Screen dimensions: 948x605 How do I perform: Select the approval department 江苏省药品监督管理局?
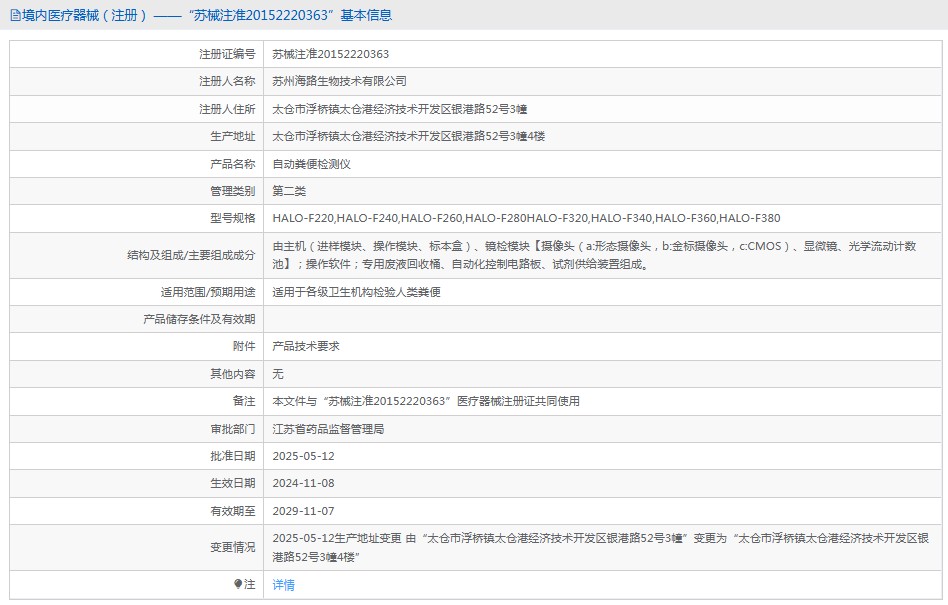coord(329,428)
